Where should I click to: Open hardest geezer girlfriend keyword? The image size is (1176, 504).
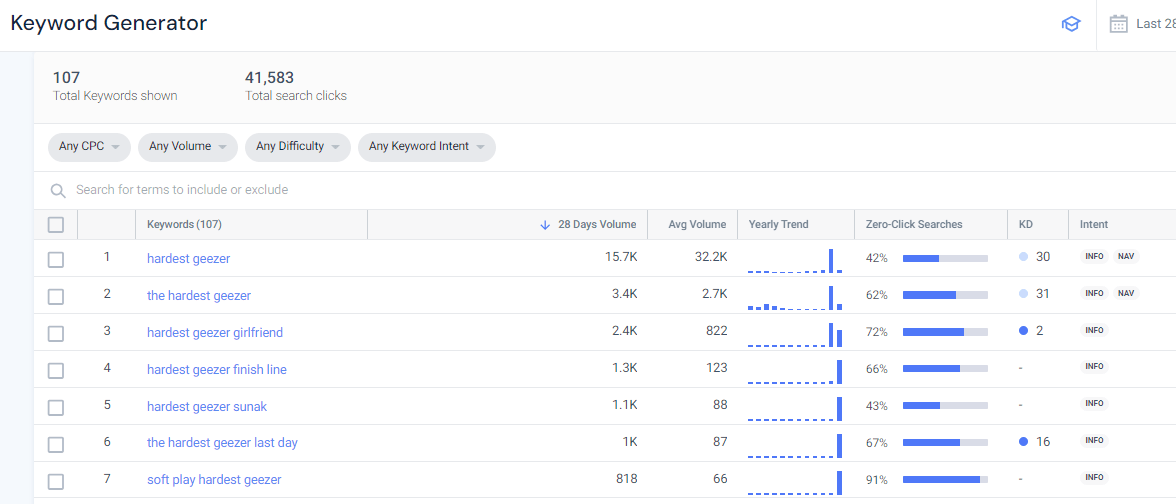(x=214, y=332)
